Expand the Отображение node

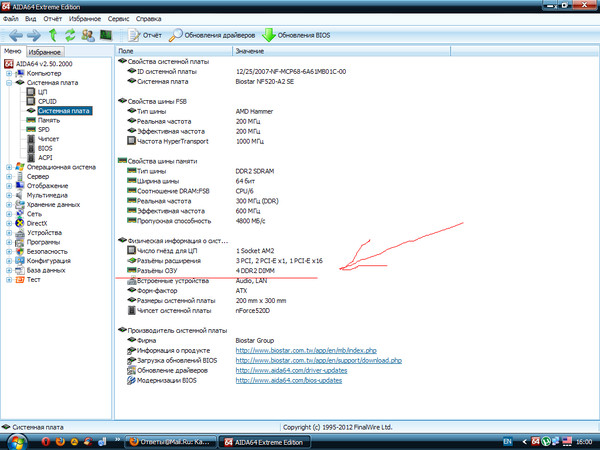(x=9, y=186)
